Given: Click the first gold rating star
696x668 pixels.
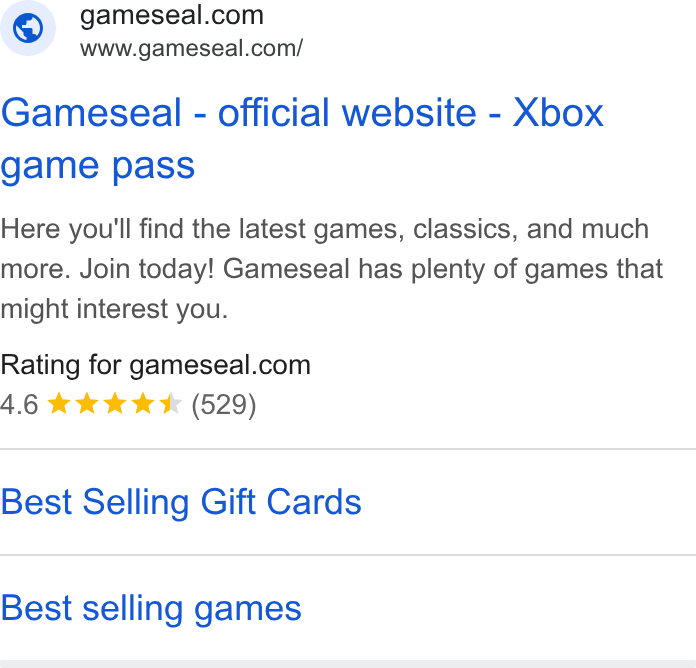Looking at the screenshot, I should coord(59,403).
